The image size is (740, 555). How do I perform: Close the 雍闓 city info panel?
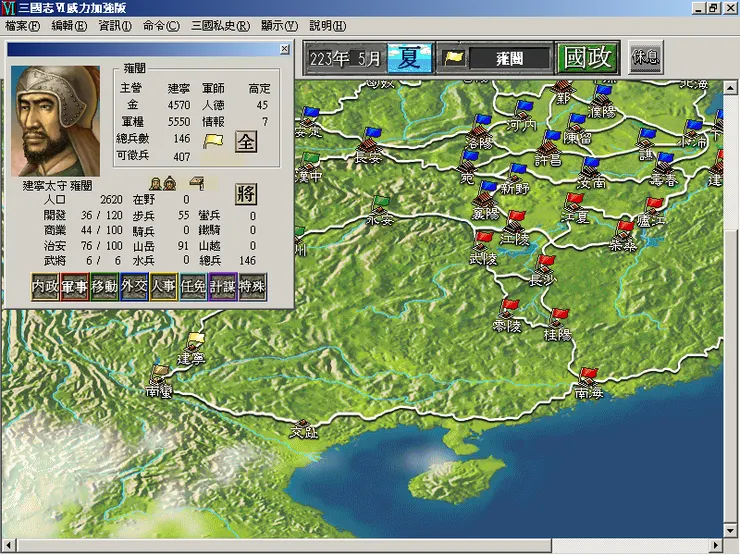coord(285,49)
